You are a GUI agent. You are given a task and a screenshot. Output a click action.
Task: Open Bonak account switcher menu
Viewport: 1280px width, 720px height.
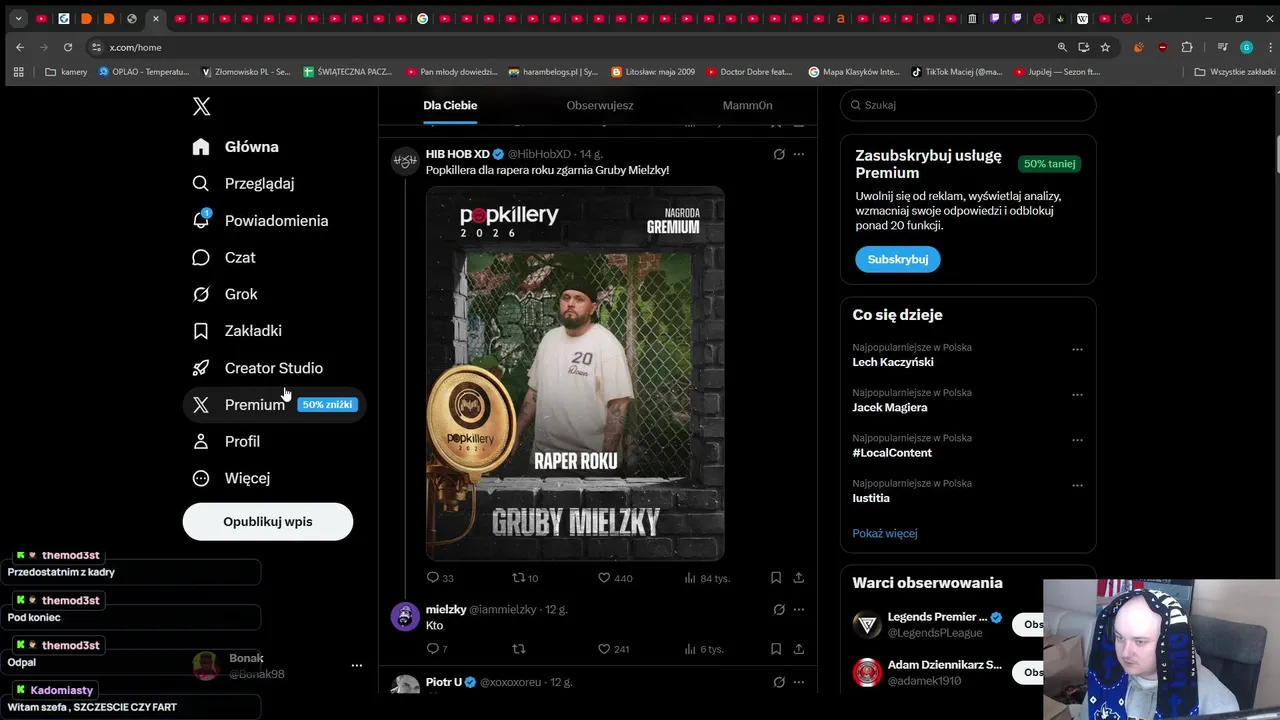[x=356, y=665]
